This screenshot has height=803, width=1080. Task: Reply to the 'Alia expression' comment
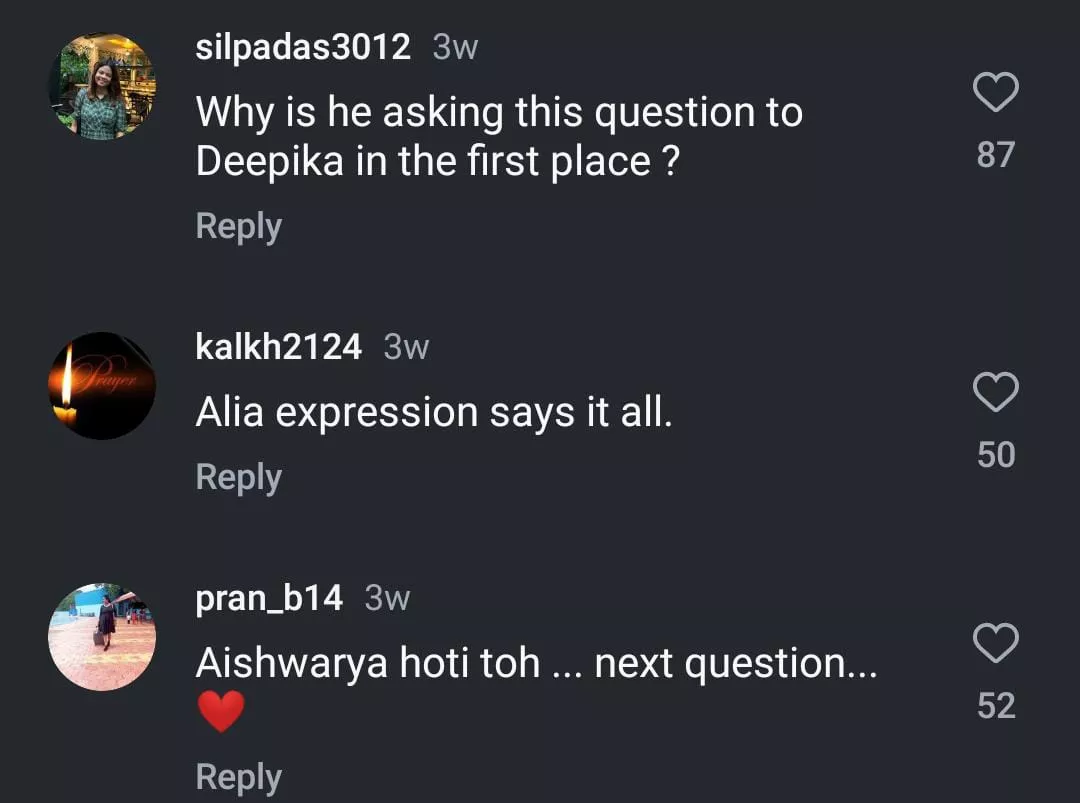[x=238, y=477]
